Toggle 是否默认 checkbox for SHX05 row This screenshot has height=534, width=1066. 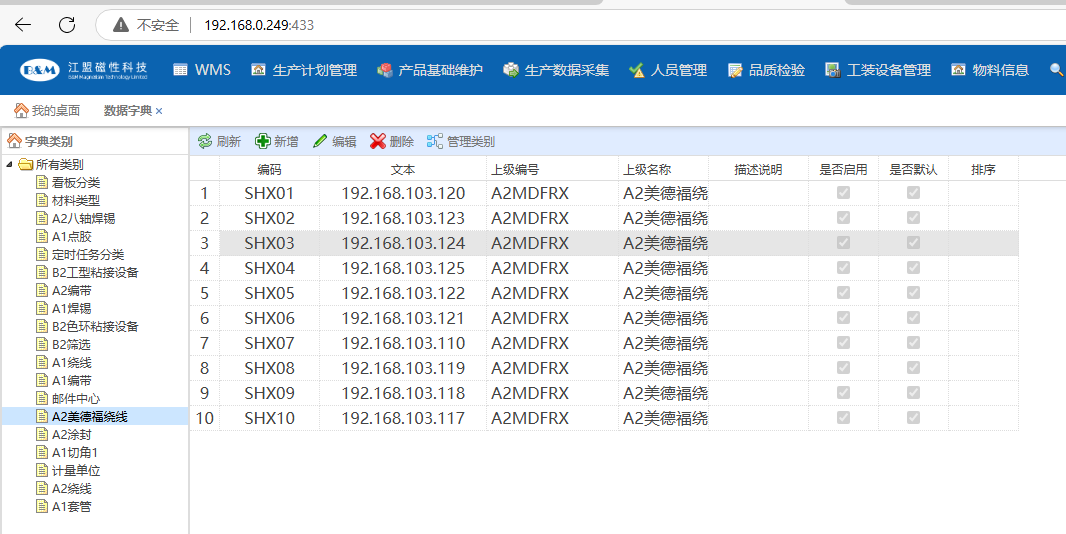[913, 293]
